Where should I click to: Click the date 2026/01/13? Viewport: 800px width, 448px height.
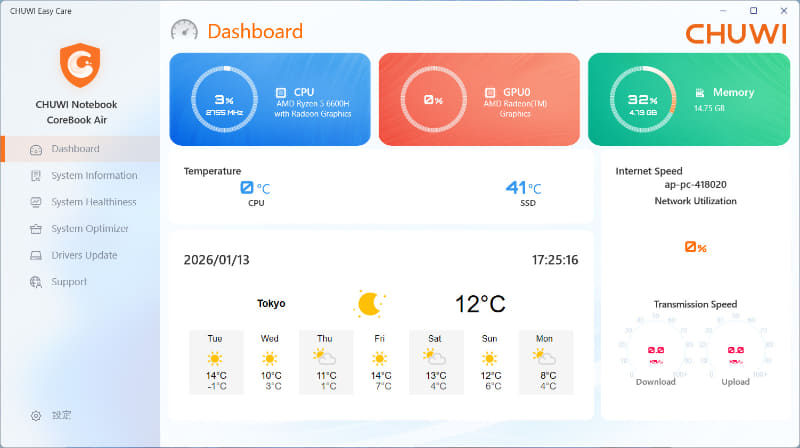coord(216,260)
